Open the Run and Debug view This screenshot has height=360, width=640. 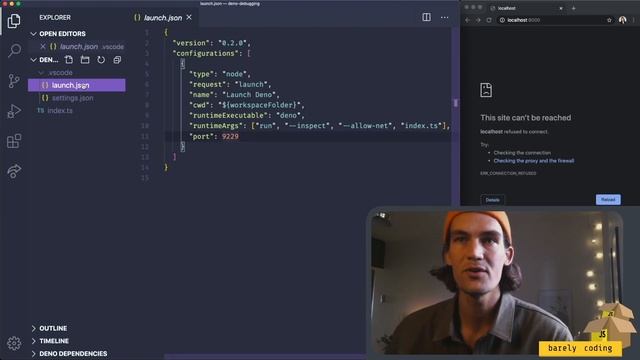pyautogui.click(x=14, y=111)
